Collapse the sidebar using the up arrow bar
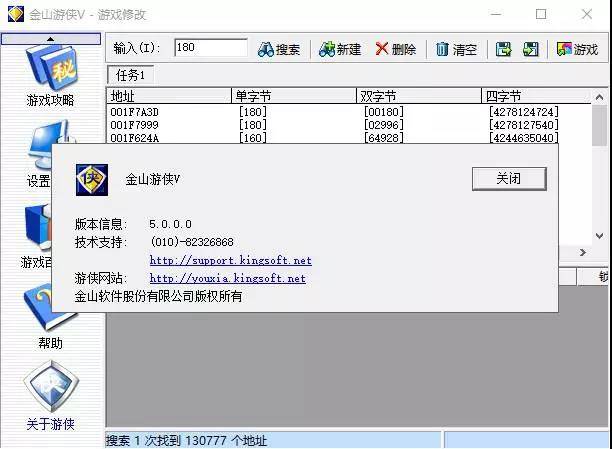 tap(51, 39)
